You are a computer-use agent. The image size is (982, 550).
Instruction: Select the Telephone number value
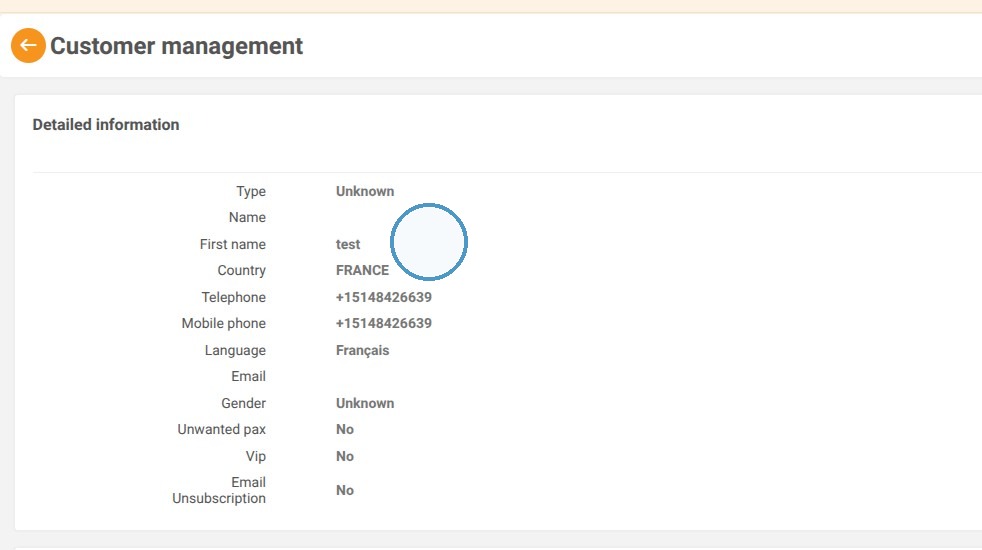384,297
